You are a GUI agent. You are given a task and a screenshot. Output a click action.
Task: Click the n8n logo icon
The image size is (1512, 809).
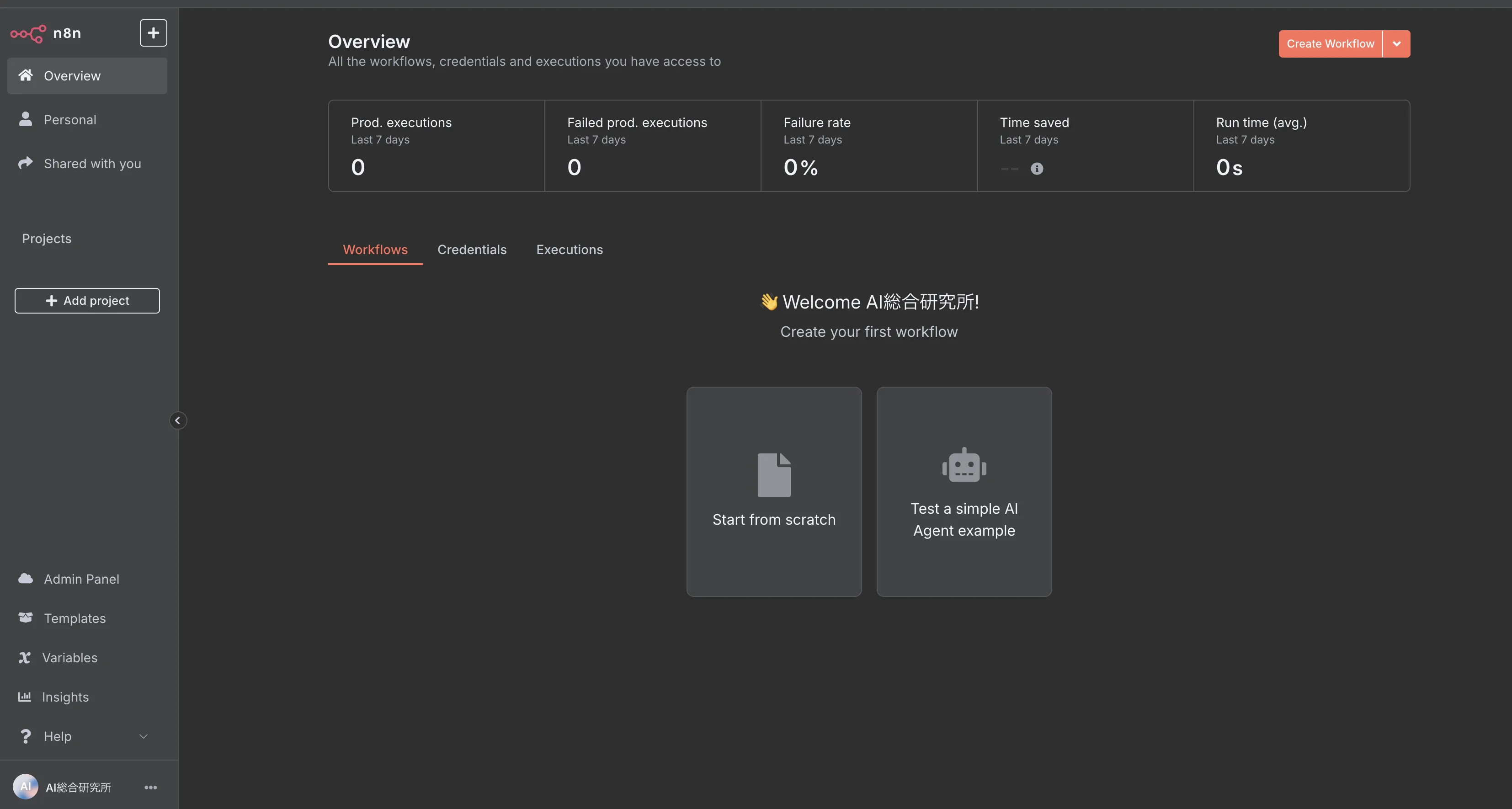pos(28,33)
